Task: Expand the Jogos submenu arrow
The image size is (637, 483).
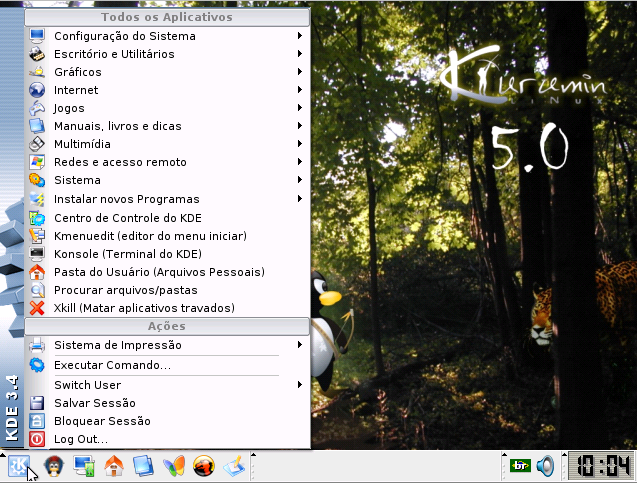Action: (300, 108)
